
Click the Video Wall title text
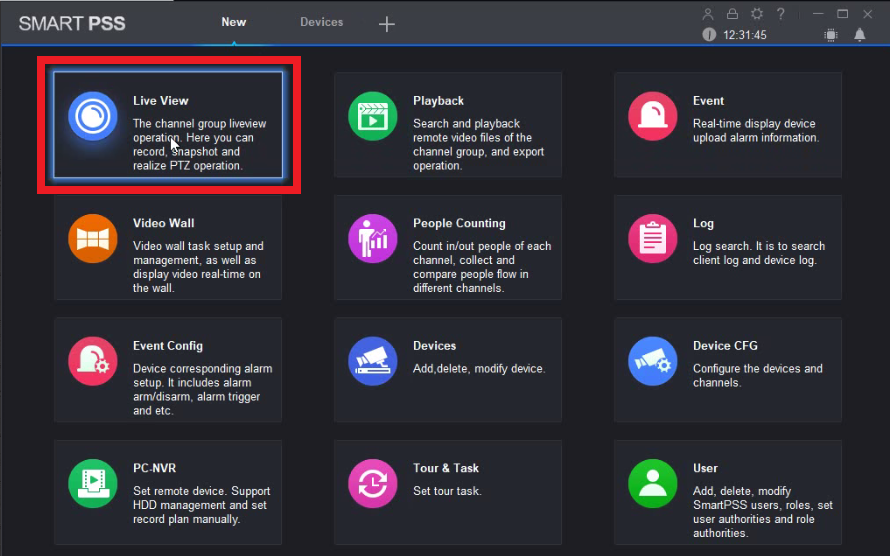(163, 224)
